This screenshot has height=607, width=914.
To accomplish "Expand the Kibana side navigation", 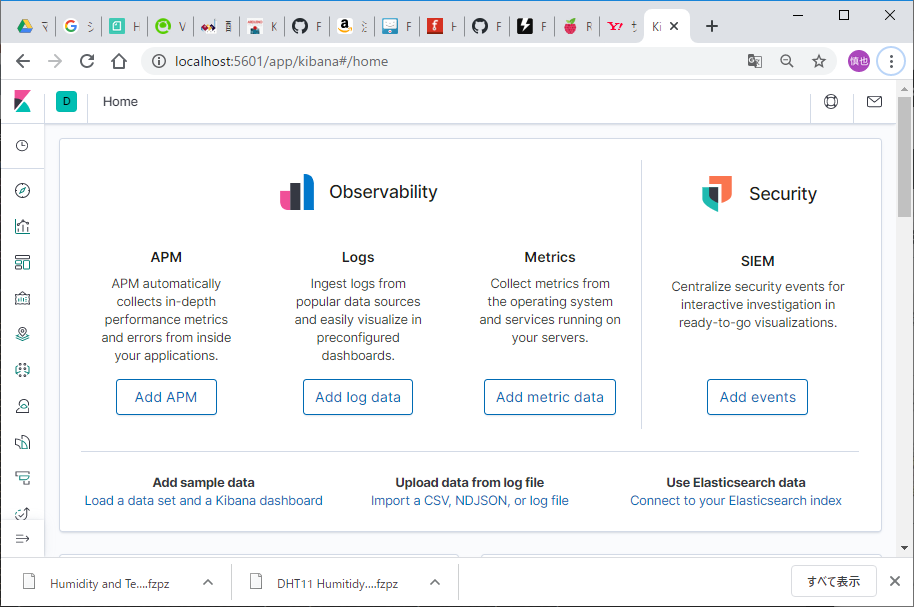I will pyautogui.click(x=22, y=539).
